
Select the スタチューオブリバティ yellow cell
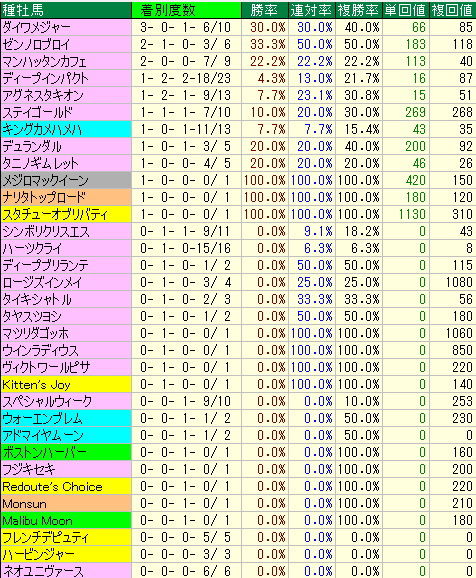(x=66, y=214)
